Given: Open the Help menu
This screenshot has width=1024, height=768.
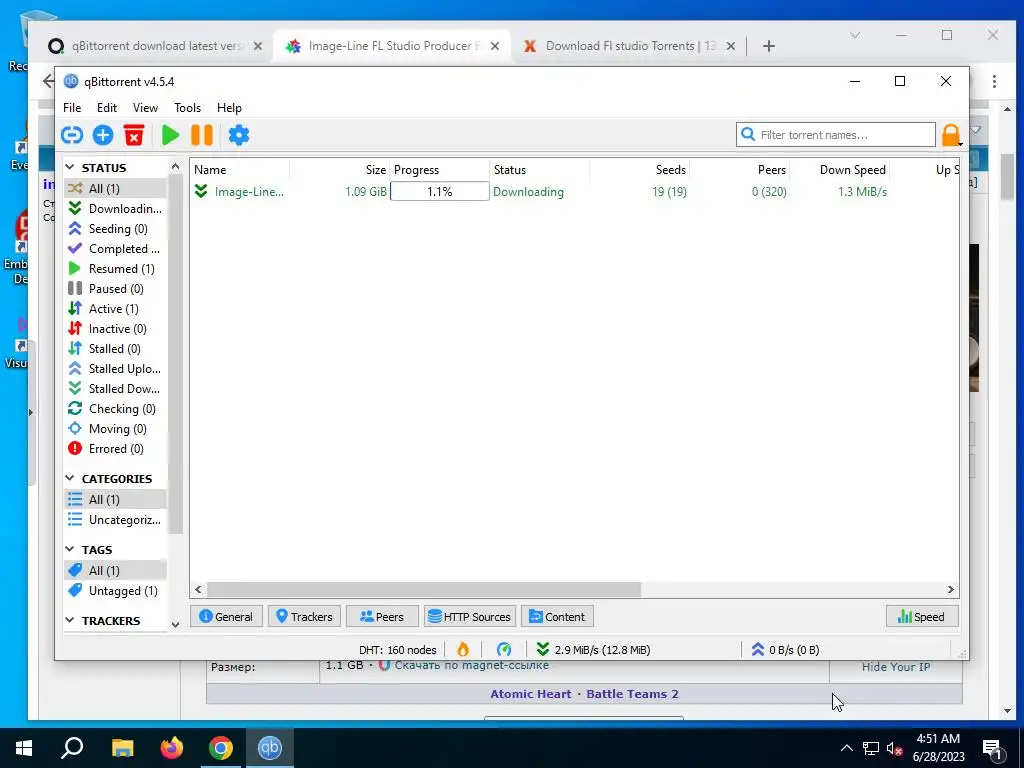Looking at the screenshot, I should pyautogui.click(x=229, y=108).
